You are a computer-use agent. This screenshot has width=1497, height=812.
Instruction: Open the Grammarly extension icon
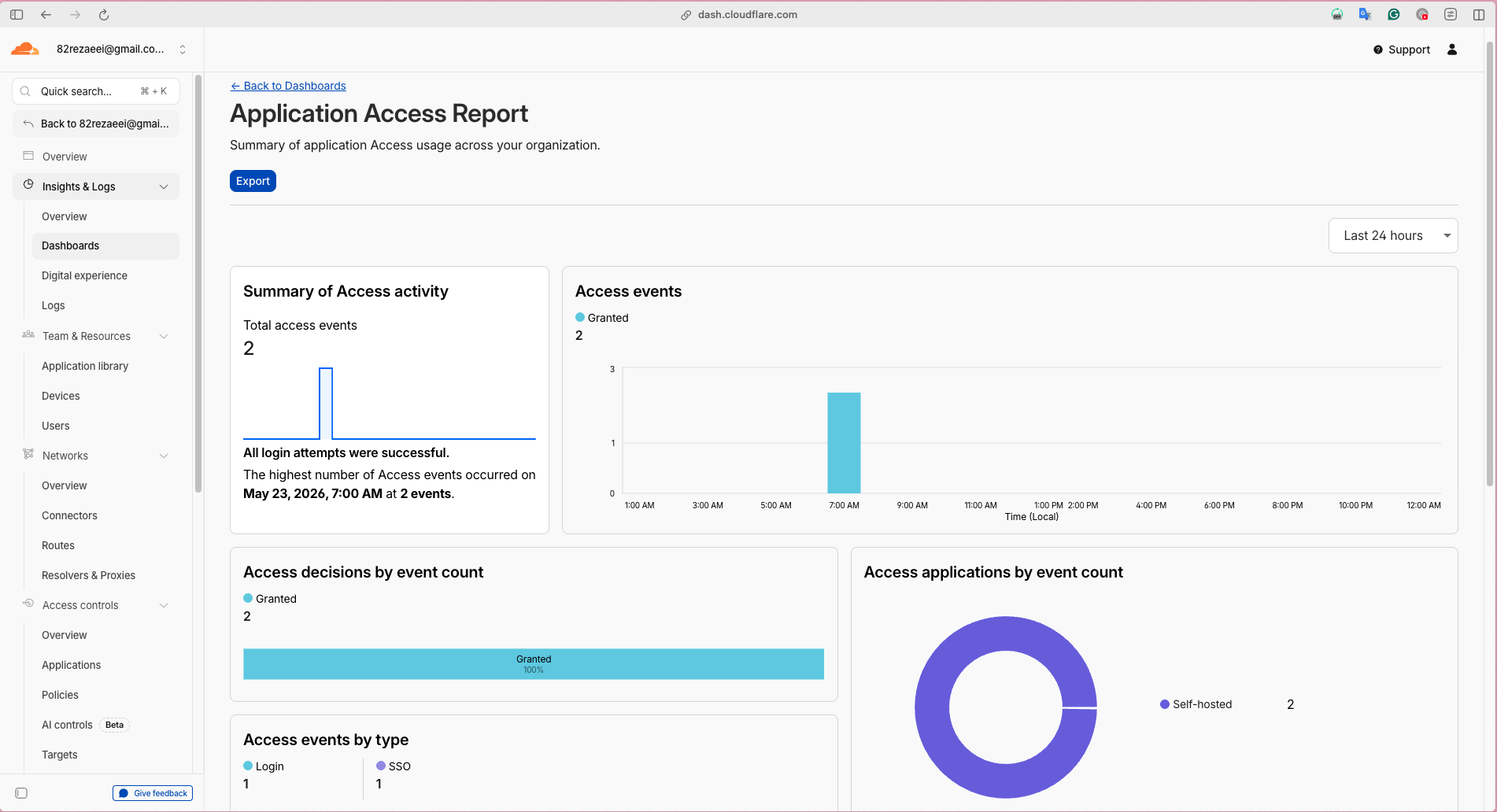coord(1393,14)
